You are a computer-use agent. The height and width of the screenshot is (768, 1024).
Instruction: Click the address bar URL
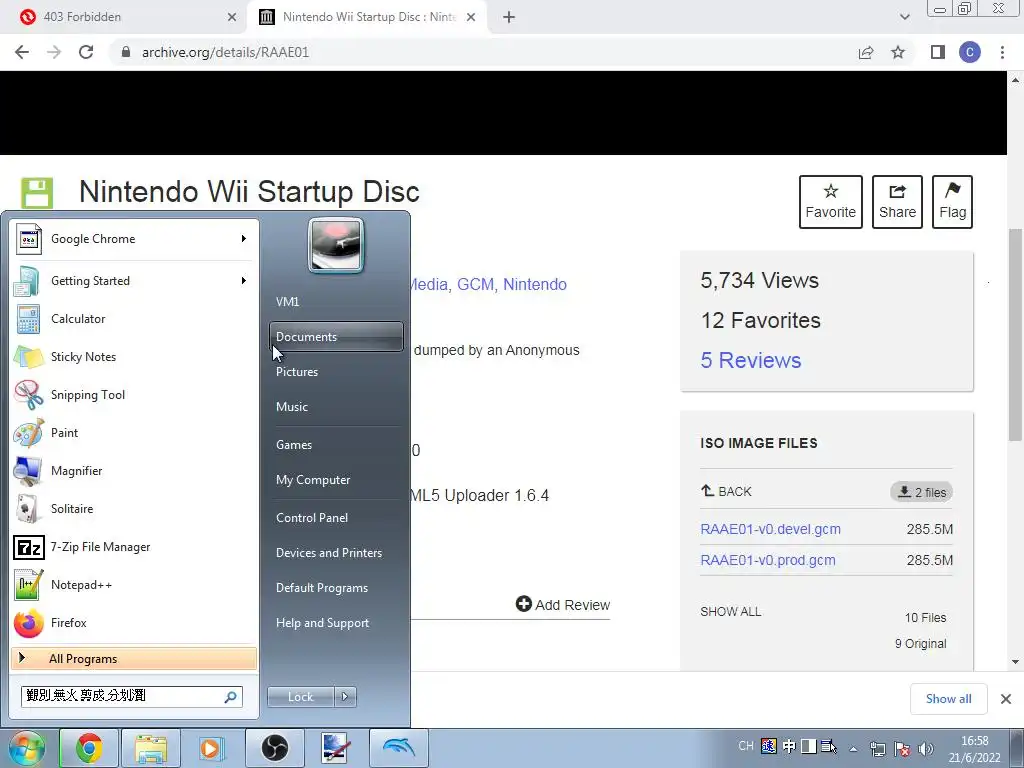(x=225, y=52)
